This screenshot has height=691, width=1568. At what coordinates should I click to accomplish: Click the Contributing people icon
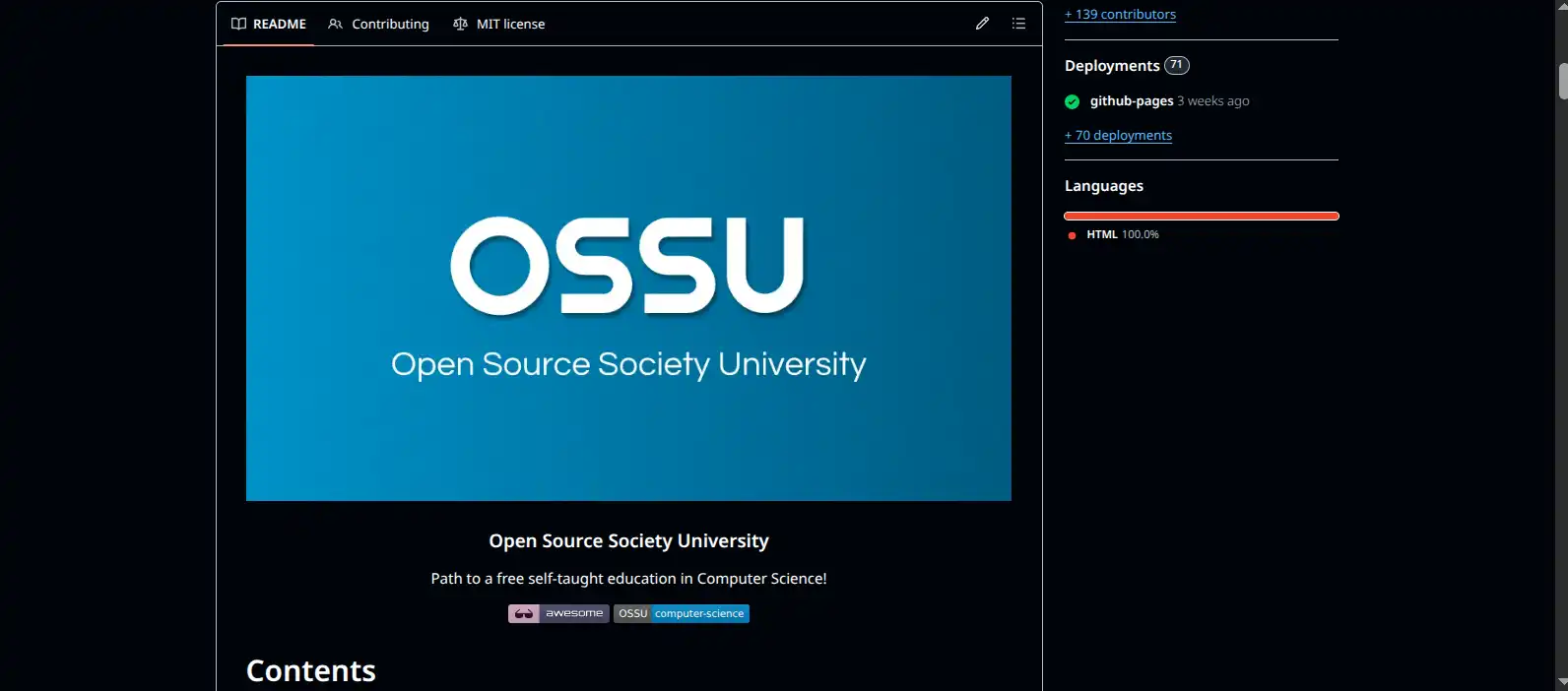[x=336, y=24]
